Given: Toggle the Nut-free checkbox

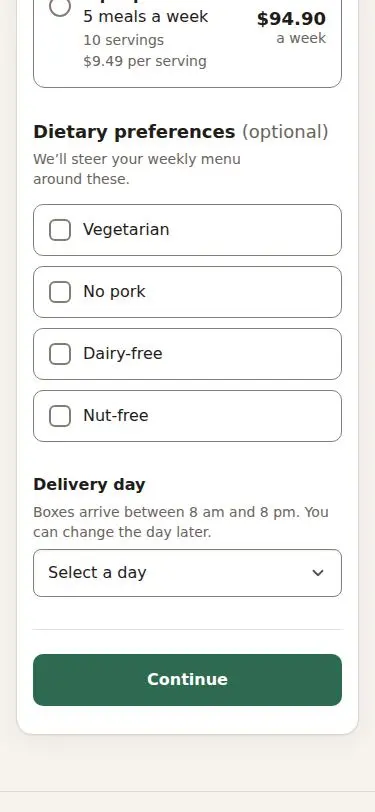Looking at the screenshot, I should [x=60, y=416].
